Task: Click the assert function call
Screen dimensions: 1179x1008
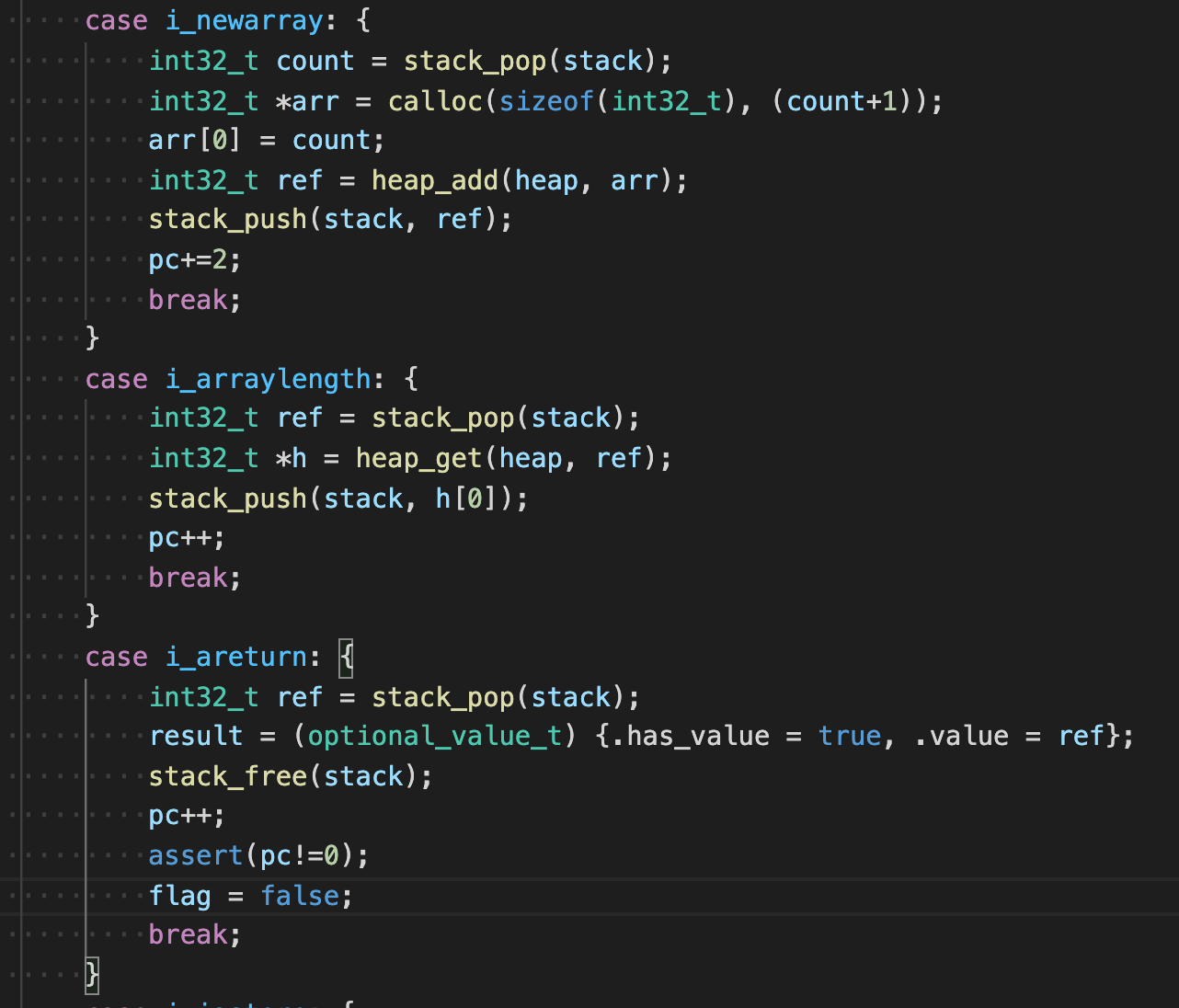Action: tap(196, 855)
